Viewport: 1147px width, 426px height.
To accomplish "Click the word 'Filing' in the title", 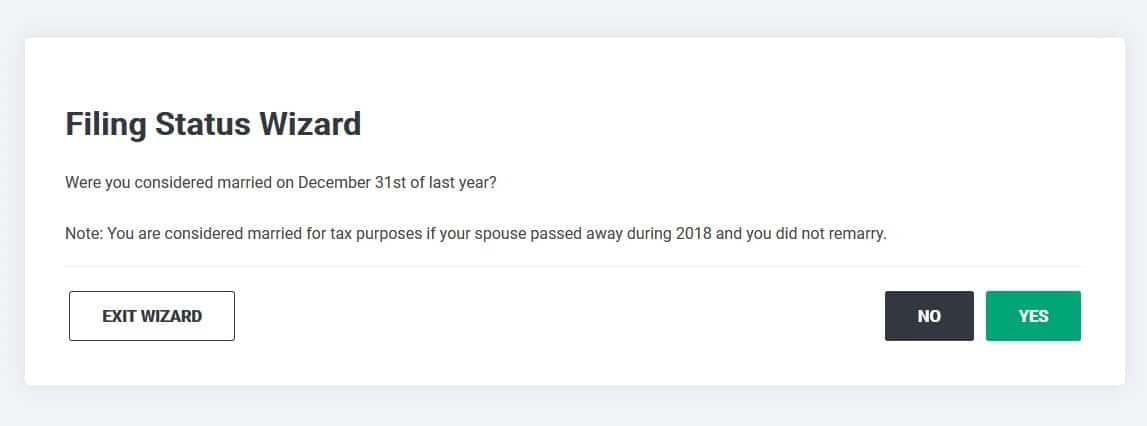I will tap(107, 124).
